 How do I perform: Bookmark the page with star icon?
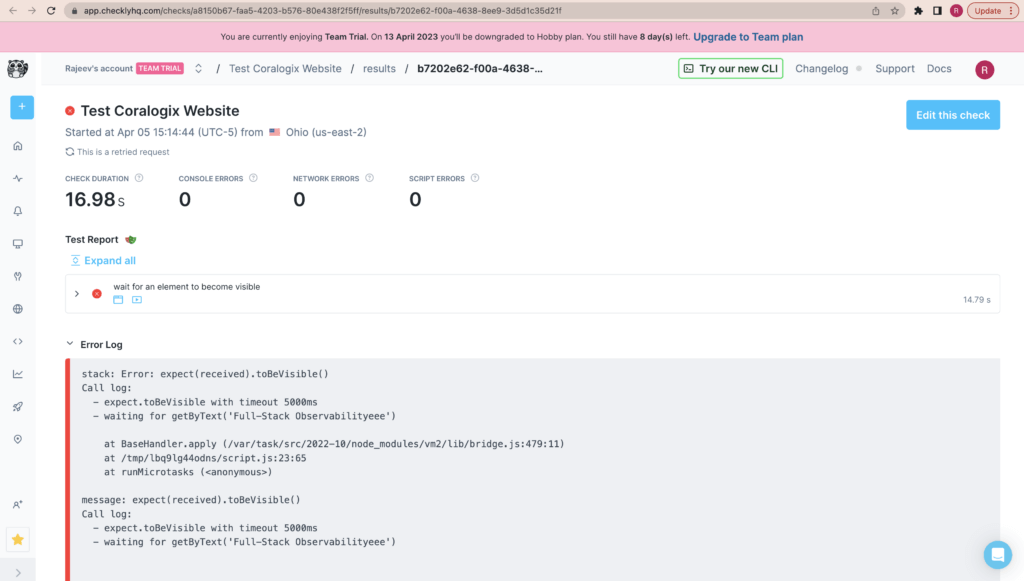pyautogui.click(x=895, y=10)
